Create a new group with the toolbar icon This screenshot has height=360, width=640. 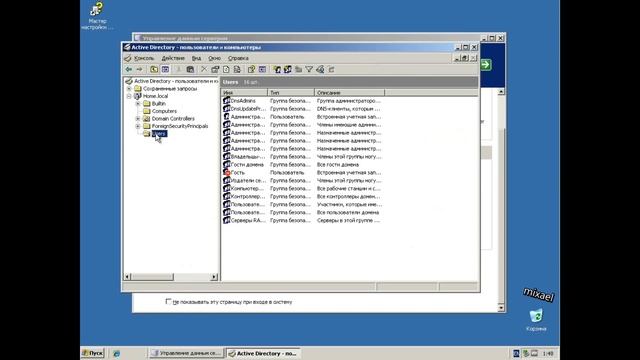point(288,69)
